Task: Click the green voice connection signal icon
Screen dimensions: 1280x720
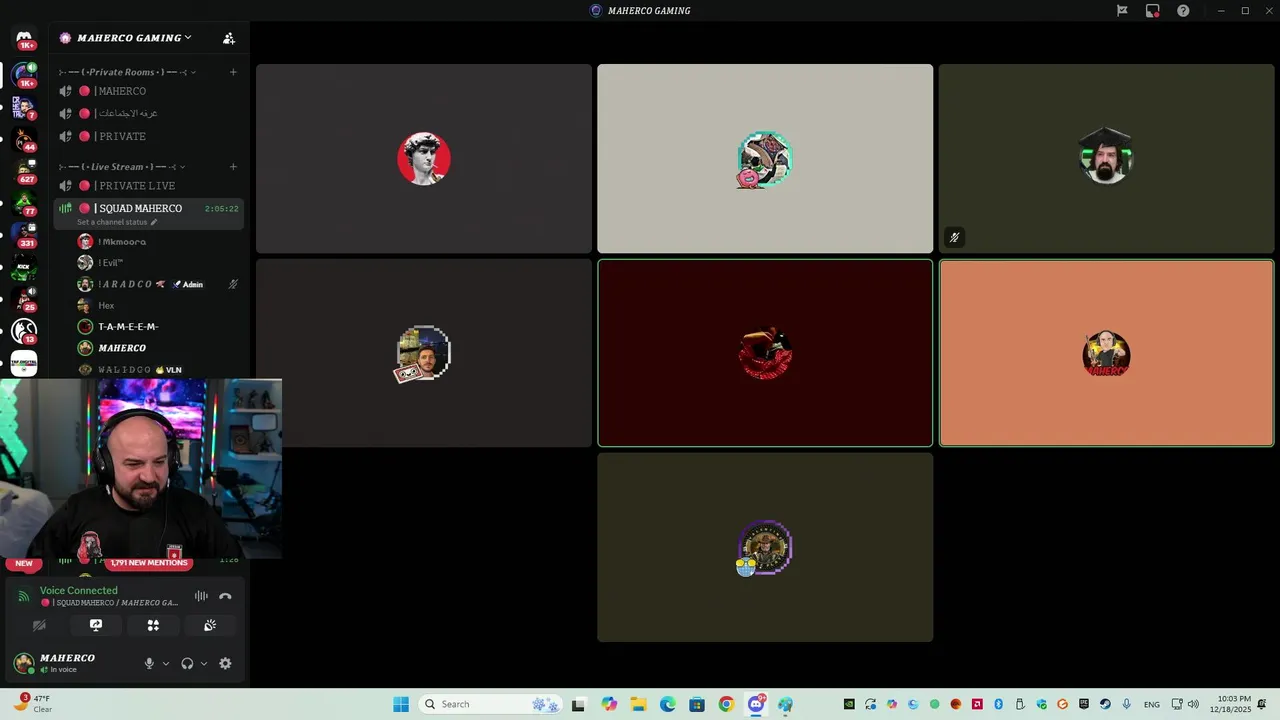Action: pyautogui.click(x=24, y=596)
